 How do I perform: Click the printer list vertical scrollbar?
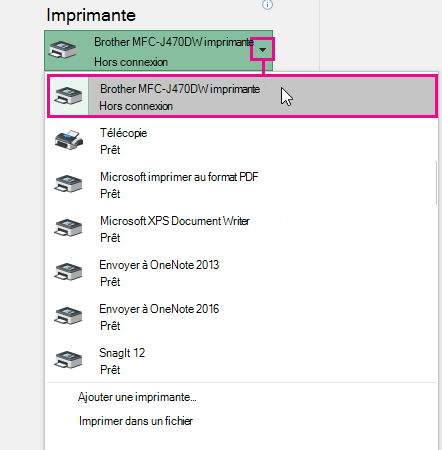tap(436, 183)
